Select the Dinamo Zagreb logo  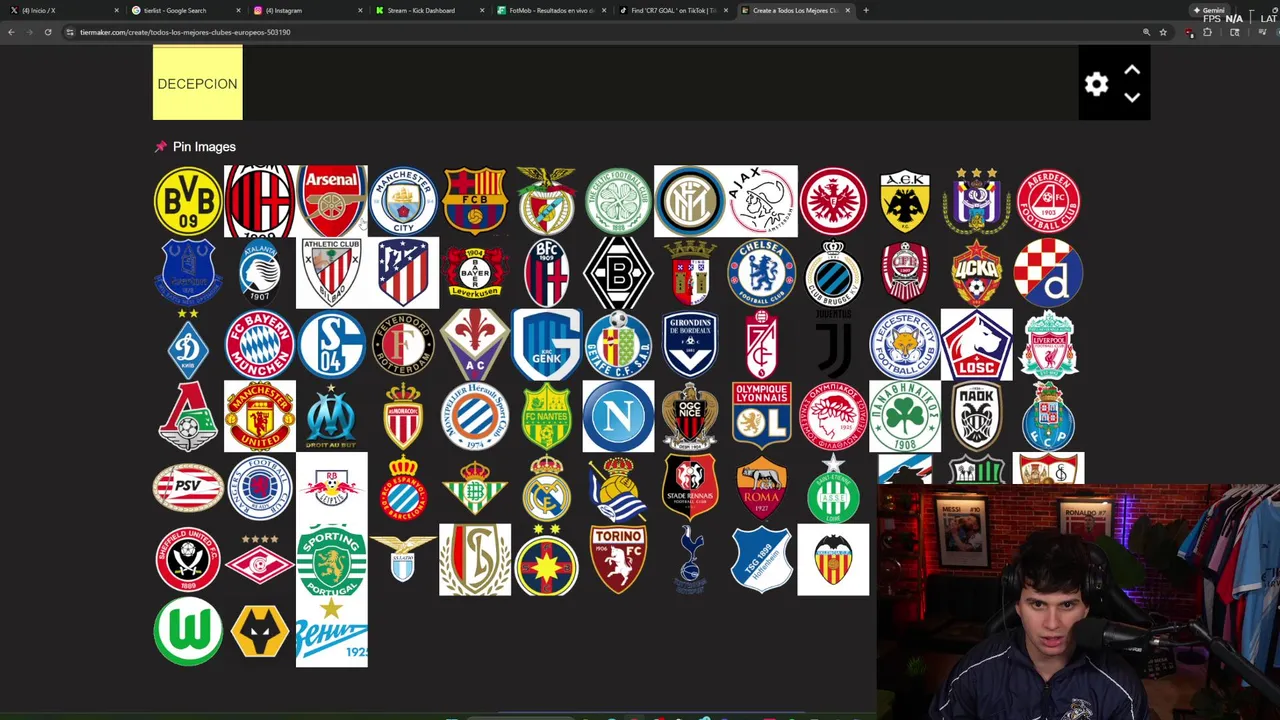1048,273
